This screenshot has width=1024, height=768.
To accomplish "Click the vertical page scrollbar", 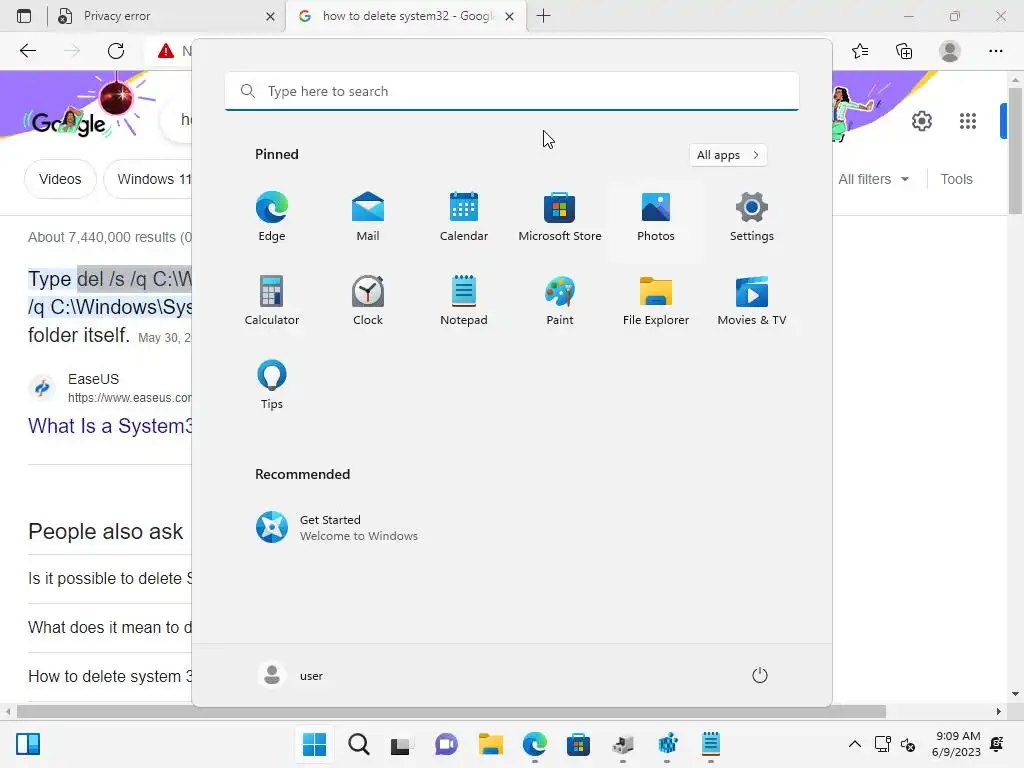I will pyautogui.click(x=1015, y=152).
